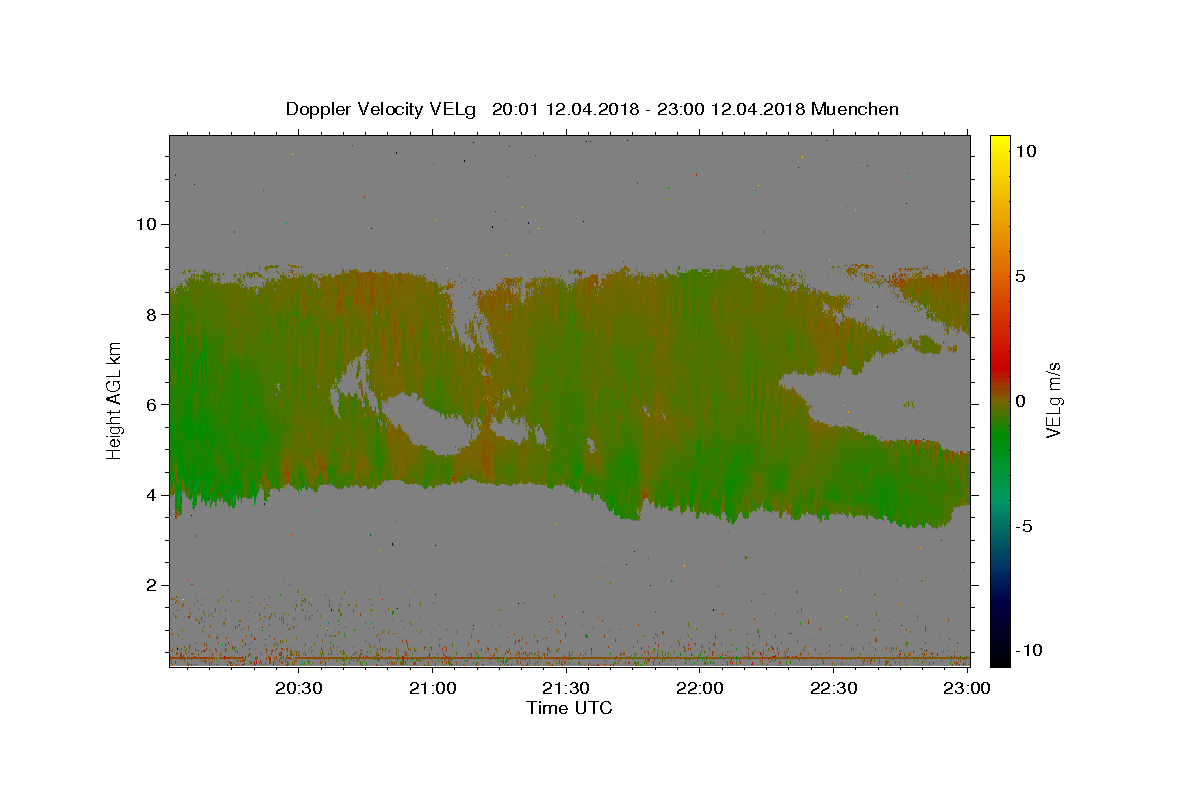This screenshot has width=1200, height=800.
Task: Click the 21:30 time tick label
Action: [x=566, y=689]
